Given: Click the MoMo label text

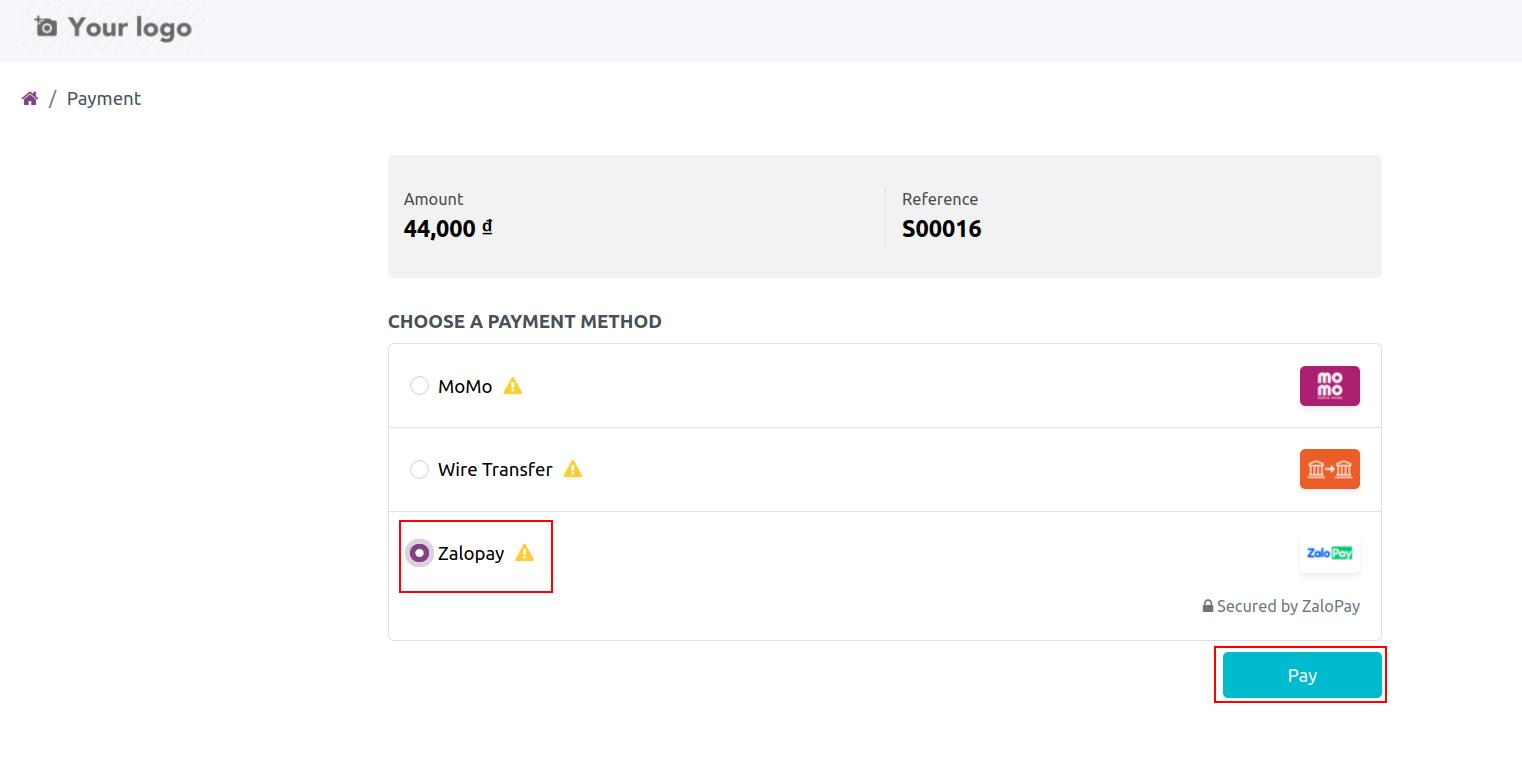Looking at the screenshot, I should point(465,386).
